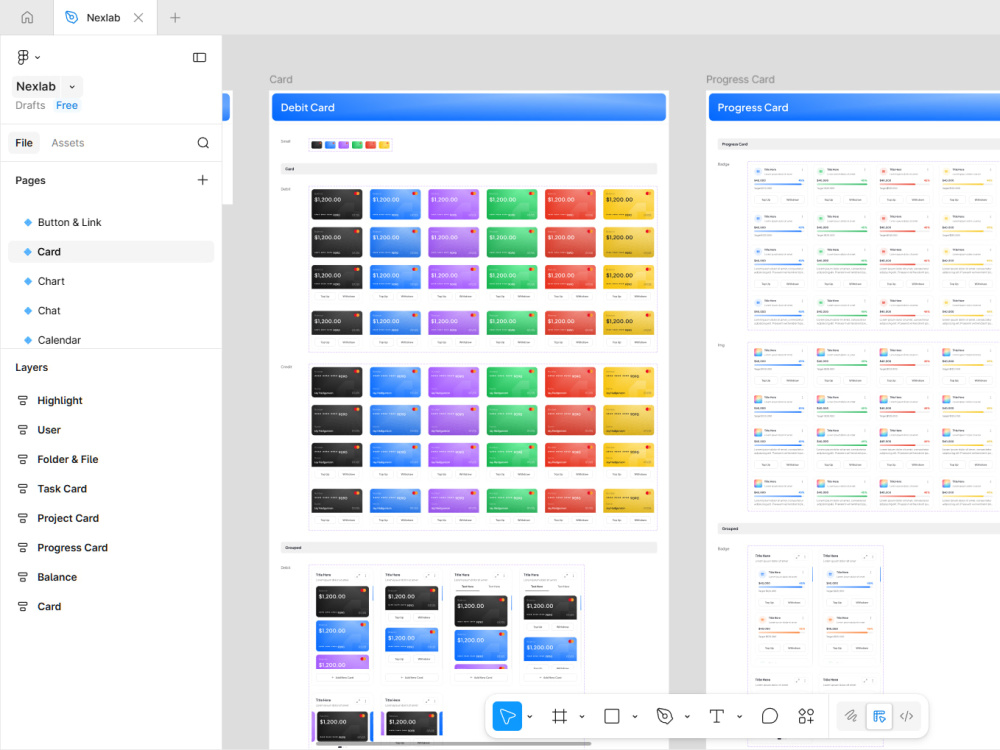The height and width of the screenshot is (750, 1000).
Task: Switch to Design mode
Action: coord(879,716)
